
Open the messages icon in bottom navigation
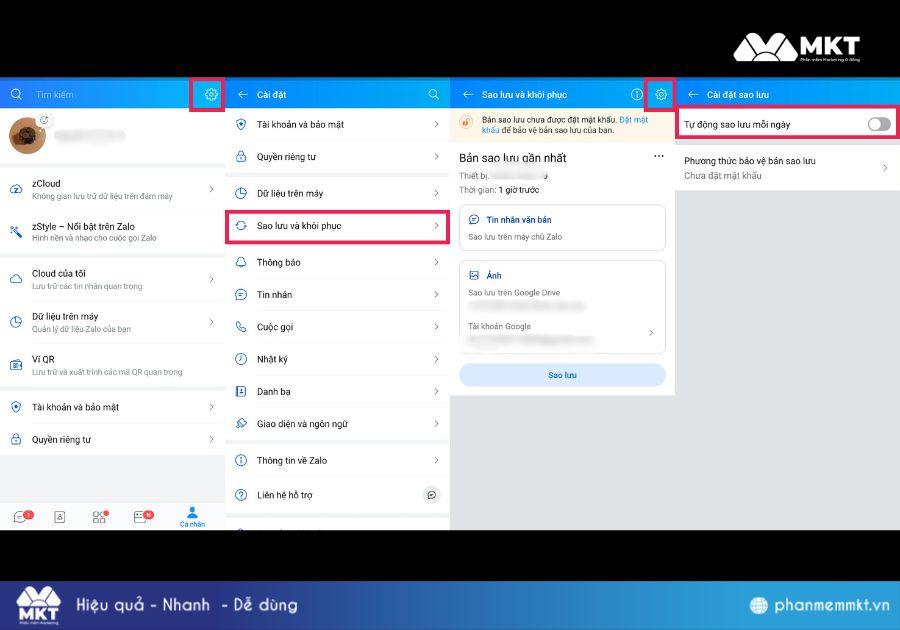pos(20,517)
